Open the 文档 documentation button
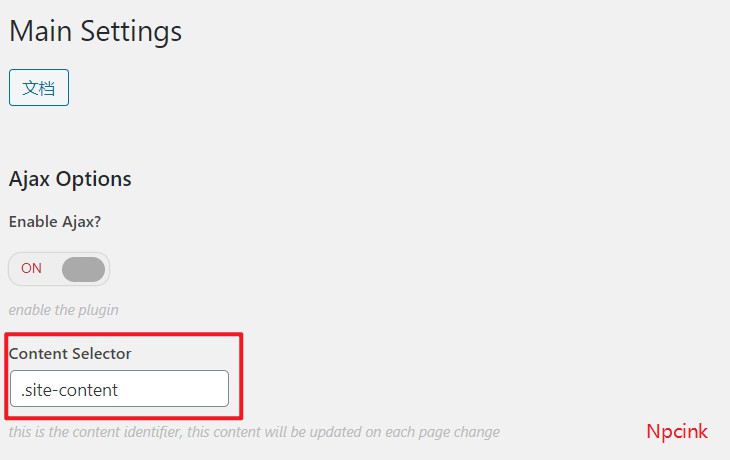 [39, 88]
